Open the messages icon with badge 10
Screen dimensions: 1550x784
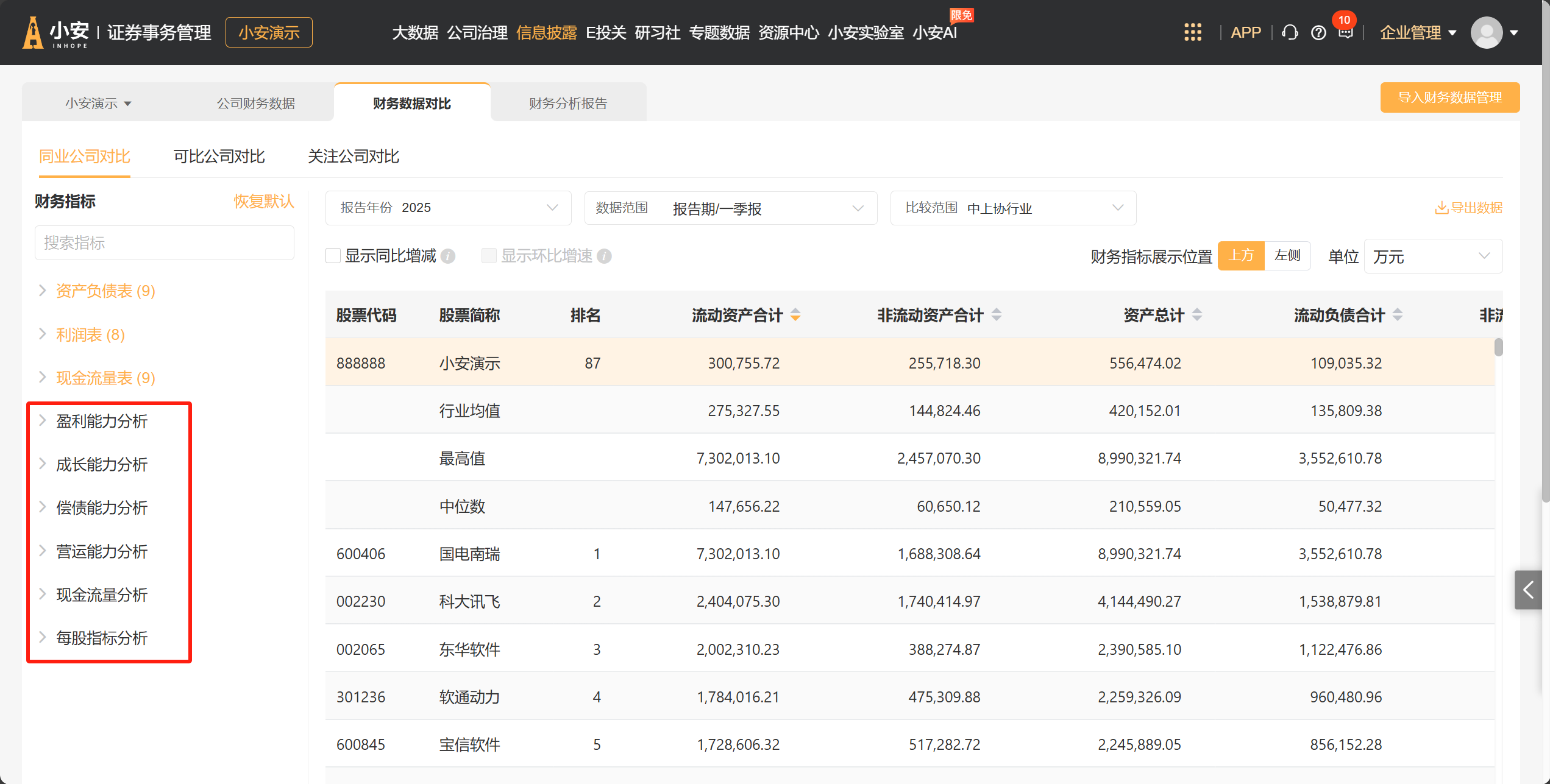coord(1345,32)
